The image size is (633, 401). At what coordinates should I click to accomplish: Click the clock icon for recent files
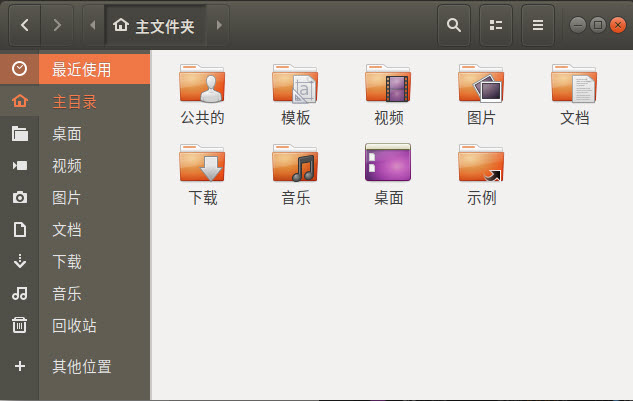19,69
